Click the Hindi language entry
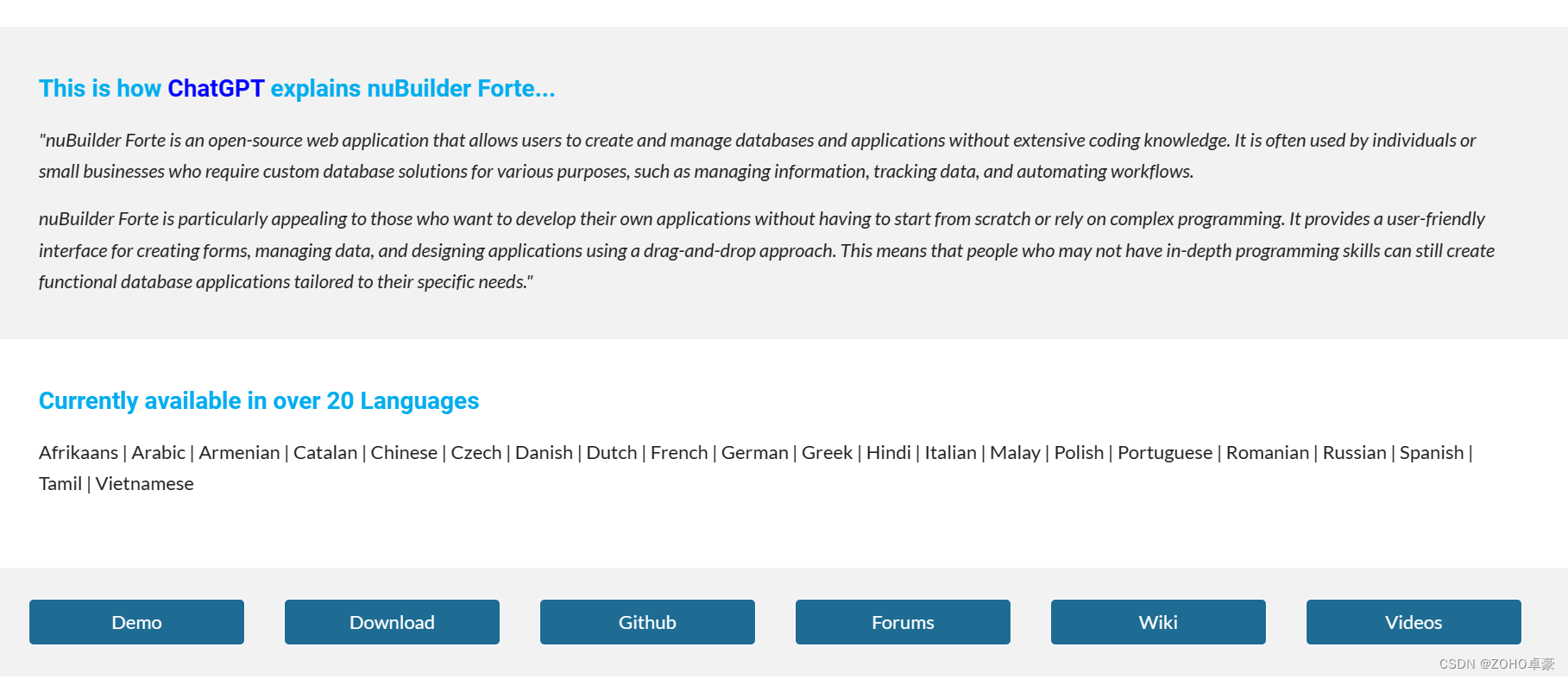Viewport: 1568px width, 679px height. point(889,453)
